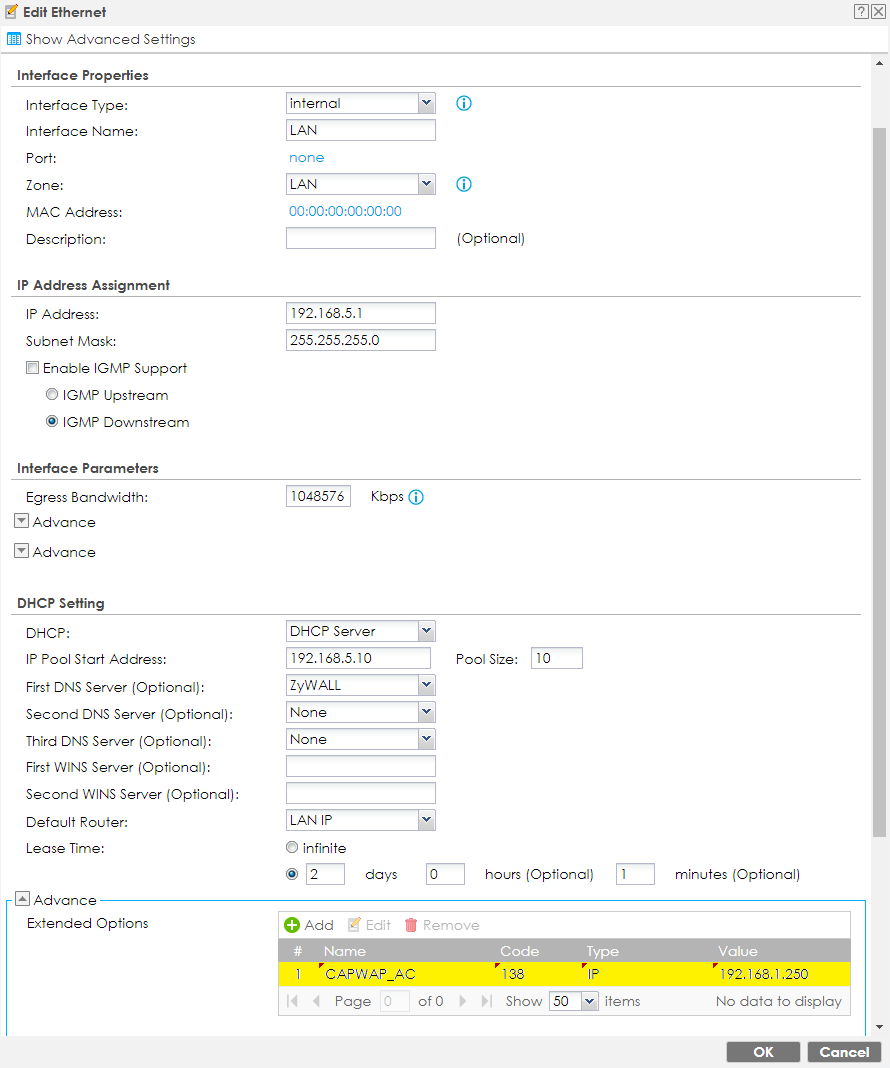Click the 192.168.1.250 value cell
This screenshot has height=1068, width=890.
tap(763, 974)
